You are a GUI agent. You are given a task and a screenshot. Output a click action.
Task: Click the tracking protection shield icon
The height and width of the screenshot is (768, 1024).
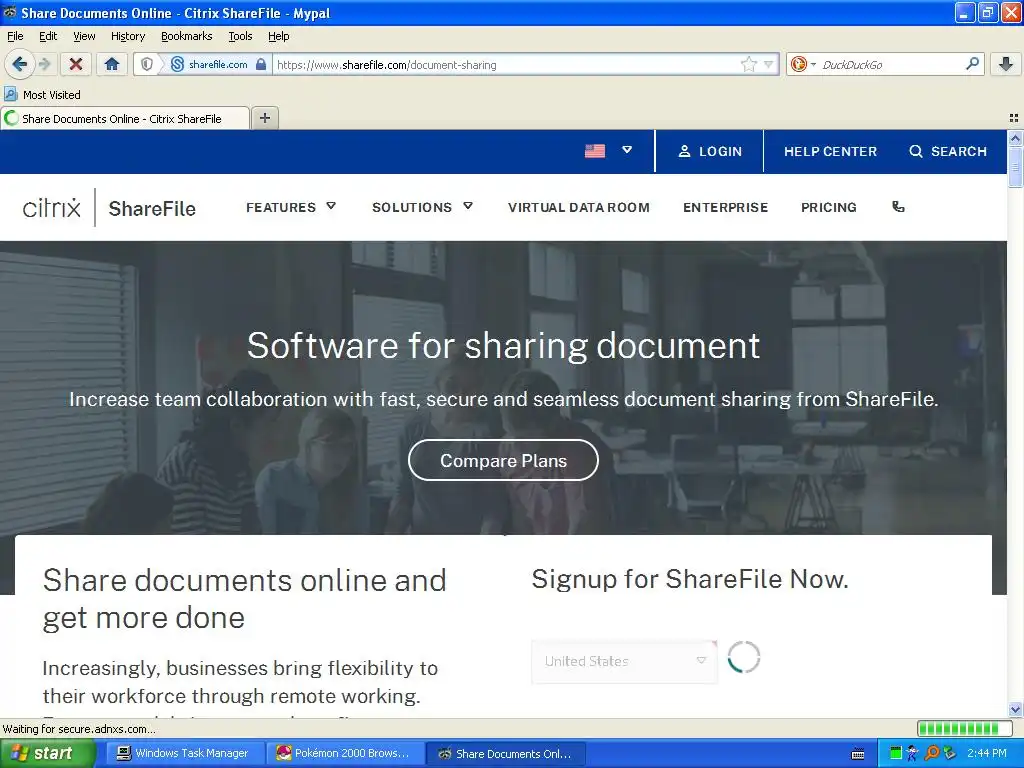tap(147, 64)
